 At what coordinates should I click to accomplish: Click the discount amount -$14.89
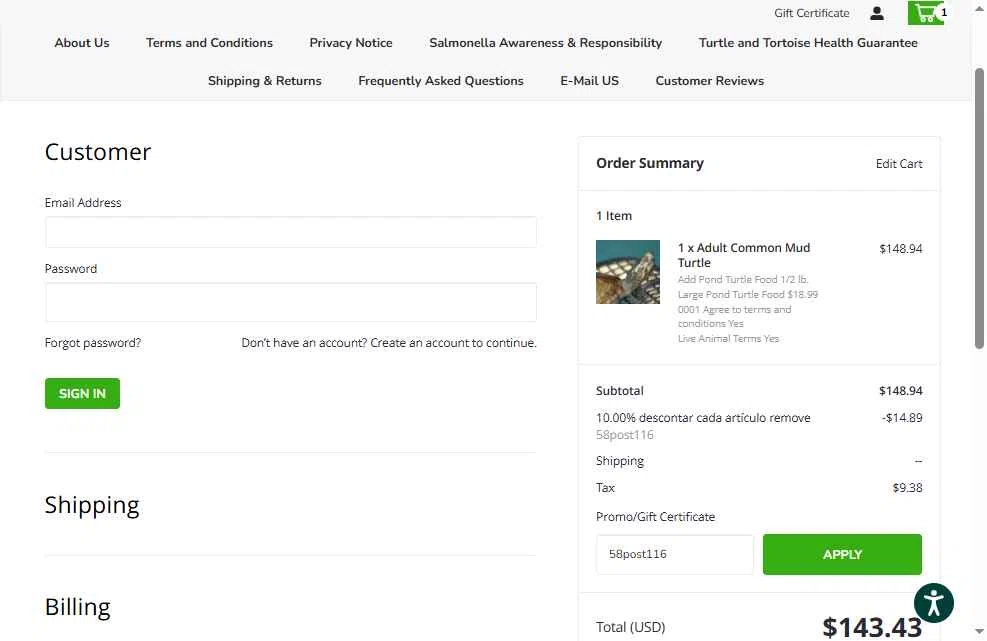[901, 417]
